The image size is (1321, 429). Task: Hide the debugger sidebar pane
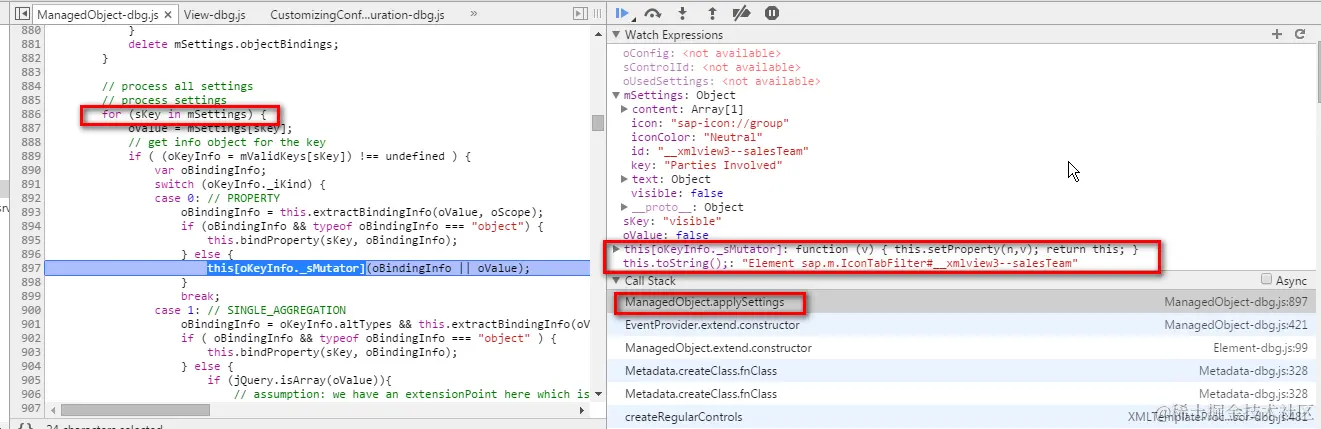[580, 14]
